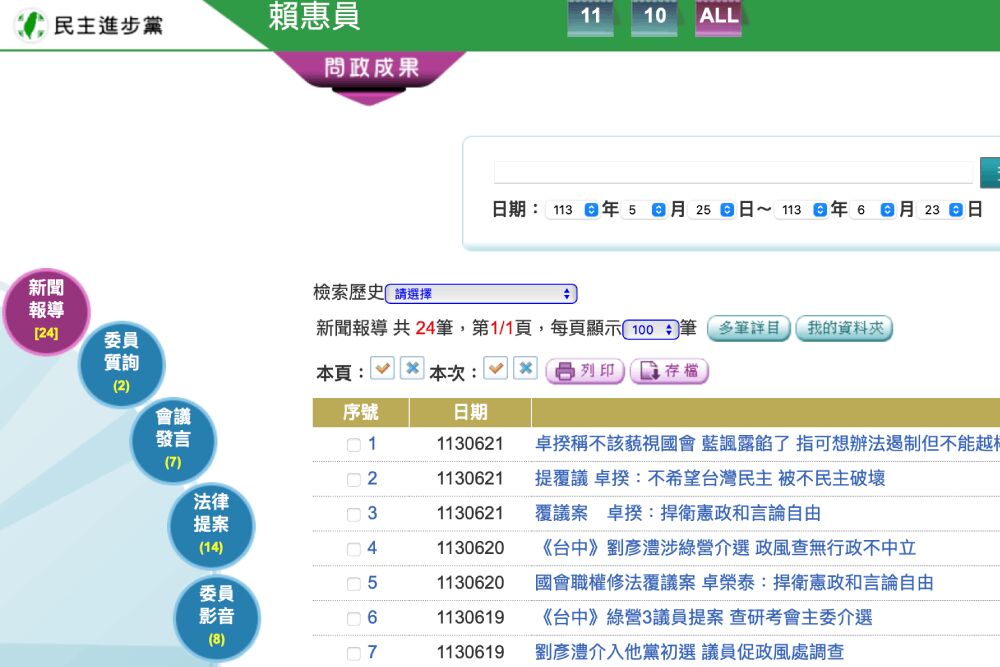The width and height of the screenshot is (1000, 667).
Task: Open 委員質詢 (2) category
Action: pyautogui.click(x=121, y=363)
